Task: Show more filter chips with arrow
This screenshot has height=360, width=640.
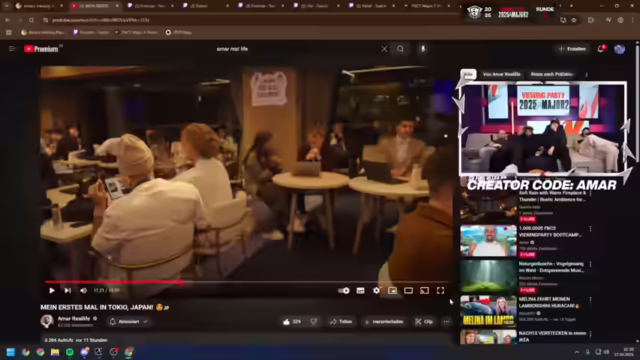Action: pyautogui.click(x=586, y=75)
